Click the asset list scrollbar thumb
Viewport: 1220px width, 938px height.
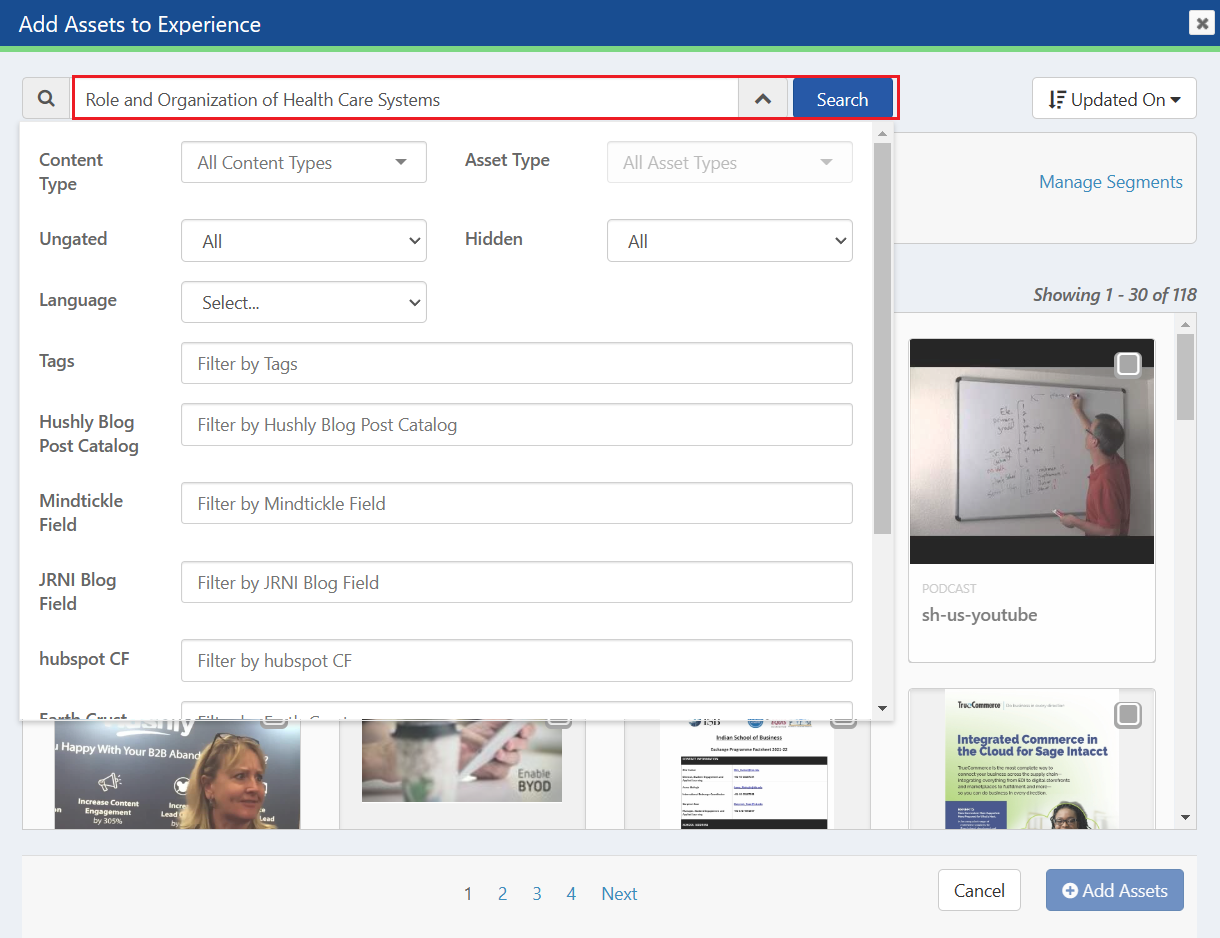[x=1186, y=377]
